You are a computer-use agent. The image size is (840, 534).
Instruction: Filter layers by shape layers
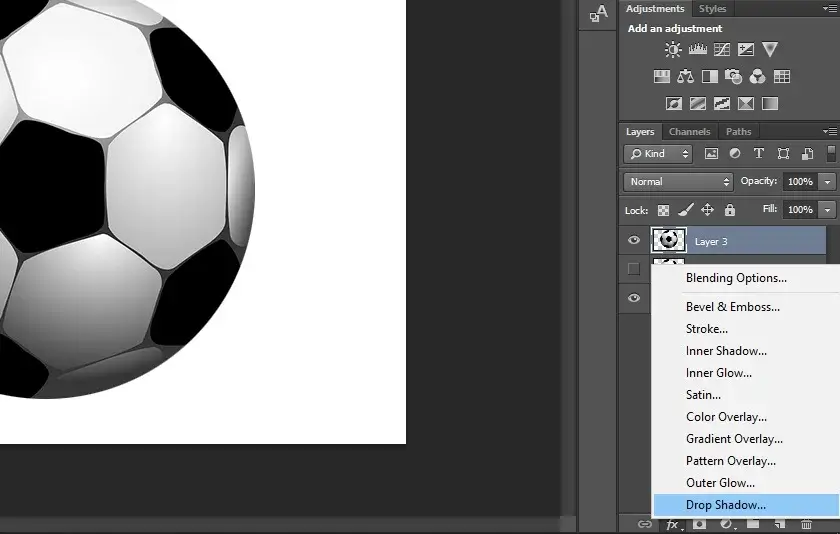783,154
